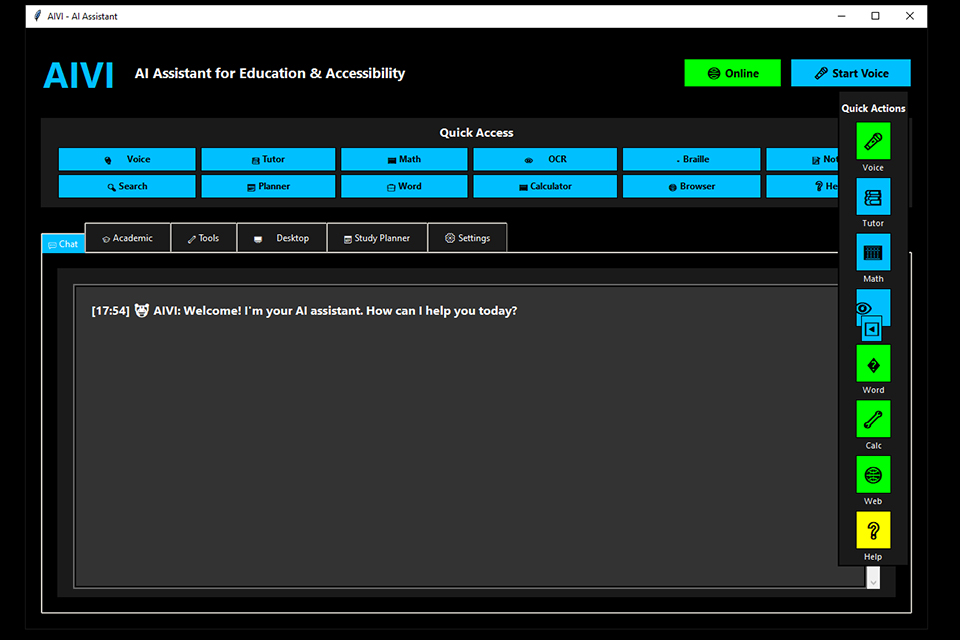Open the Braille quick access button
This screenshot has height=640, width=960.
tap(691, 158)
